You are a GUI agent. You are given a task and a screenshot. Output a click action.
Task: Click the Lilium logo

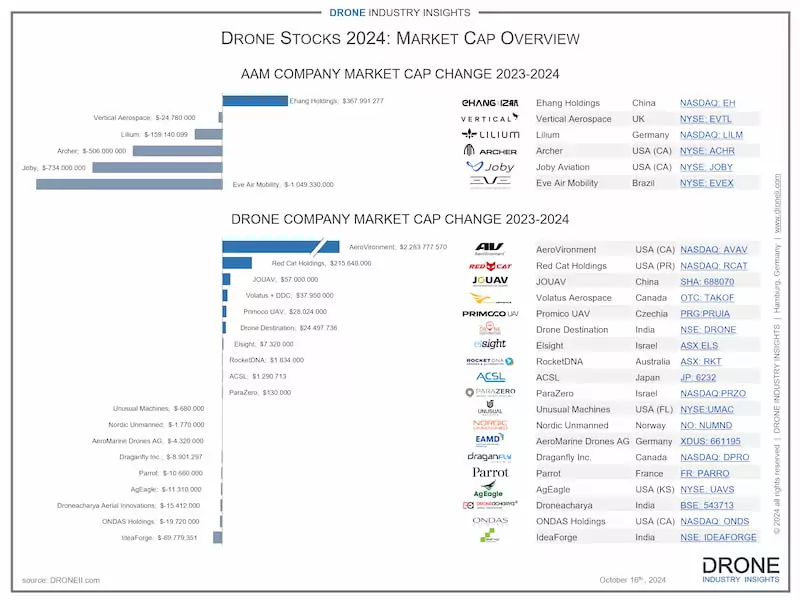pyautogui.click(x=490, y=135)
